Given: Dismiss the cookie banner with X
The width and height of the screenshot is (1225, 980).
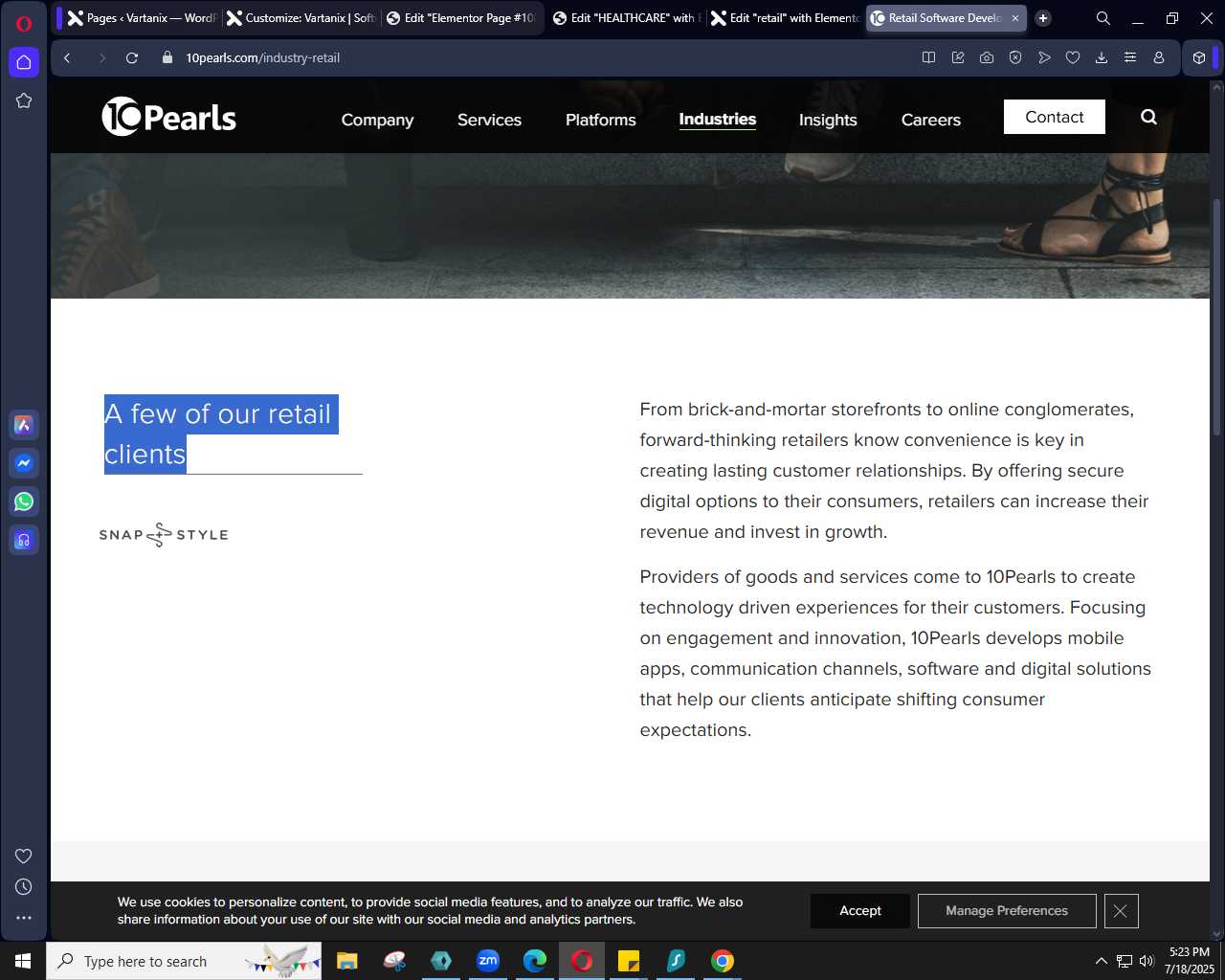Looking at the screenshot, I should [x=1121, y=911].
